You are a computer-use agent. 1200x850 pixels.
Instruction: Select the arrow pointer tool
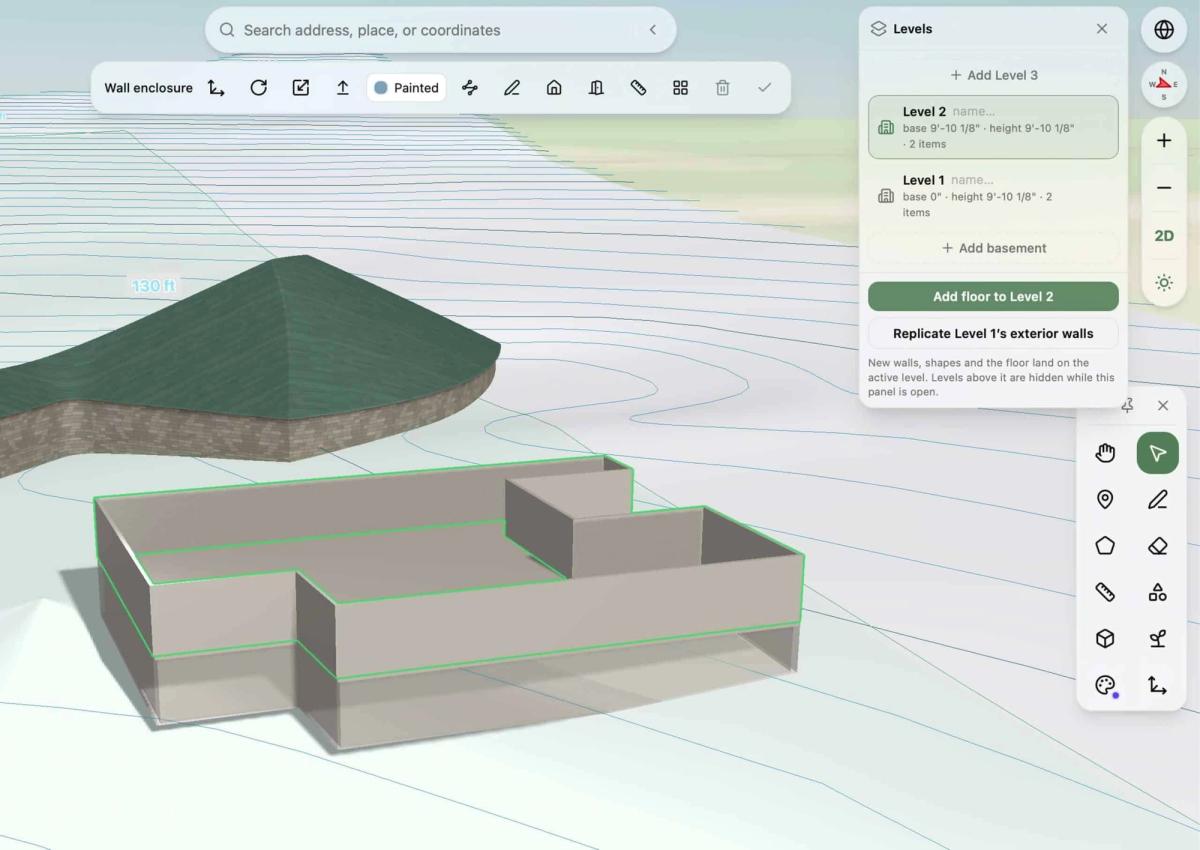click(x=1158, y=453)
